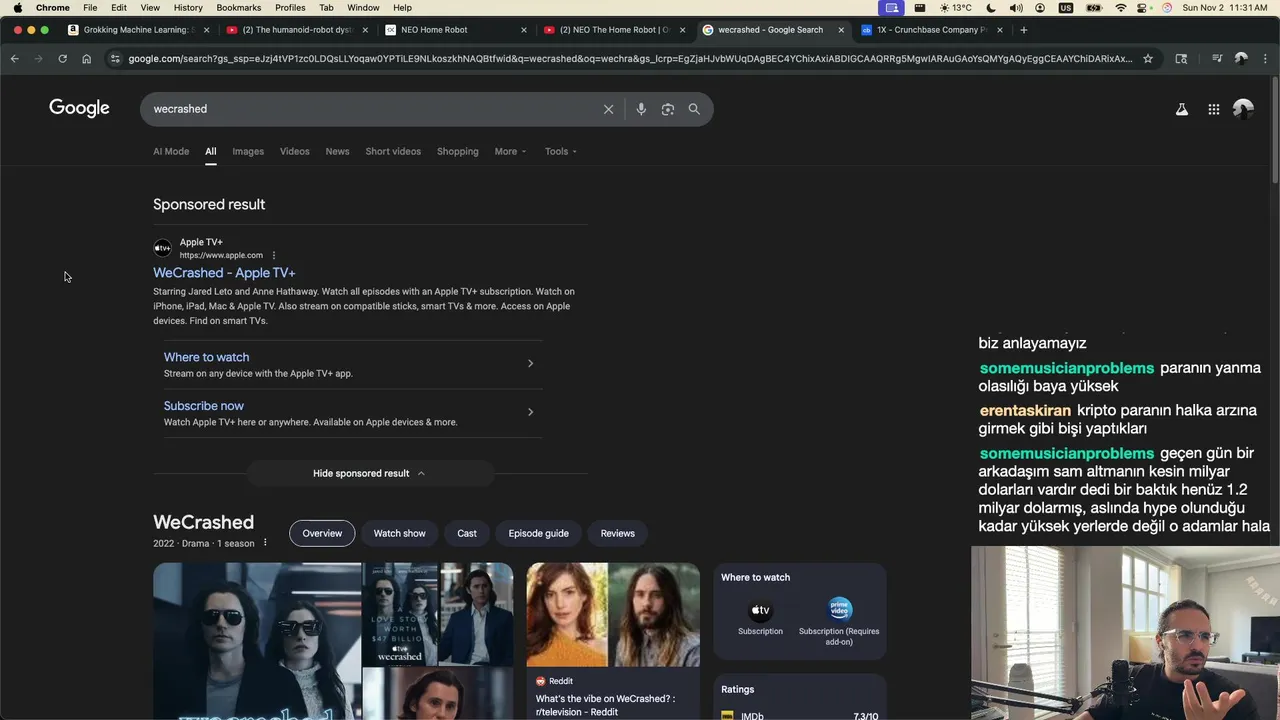Select the Cast chip
Image resolution: width=1280 pixels, height=720 pixels.
pyautogui.click(x=467, y=533)
